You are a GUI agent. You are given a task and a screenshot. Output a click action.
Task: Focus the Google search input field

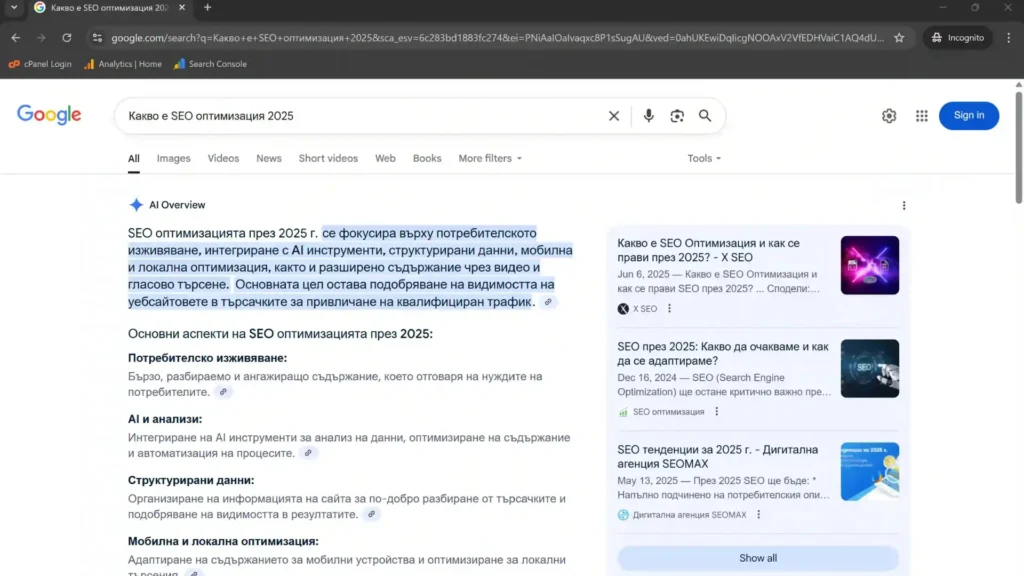362,116
